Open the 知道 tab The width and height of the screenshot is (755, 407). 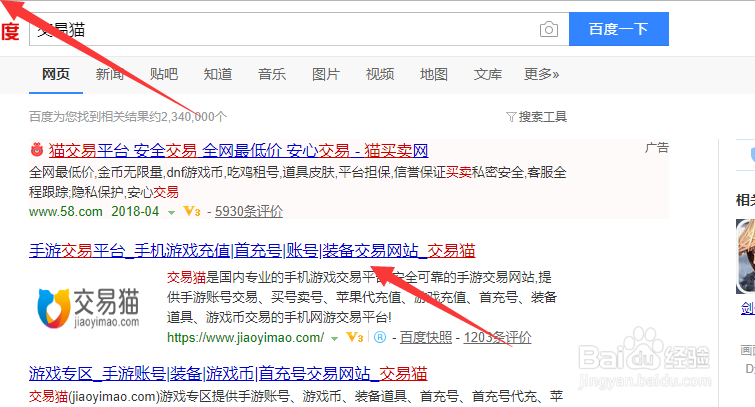pos(218,74)
